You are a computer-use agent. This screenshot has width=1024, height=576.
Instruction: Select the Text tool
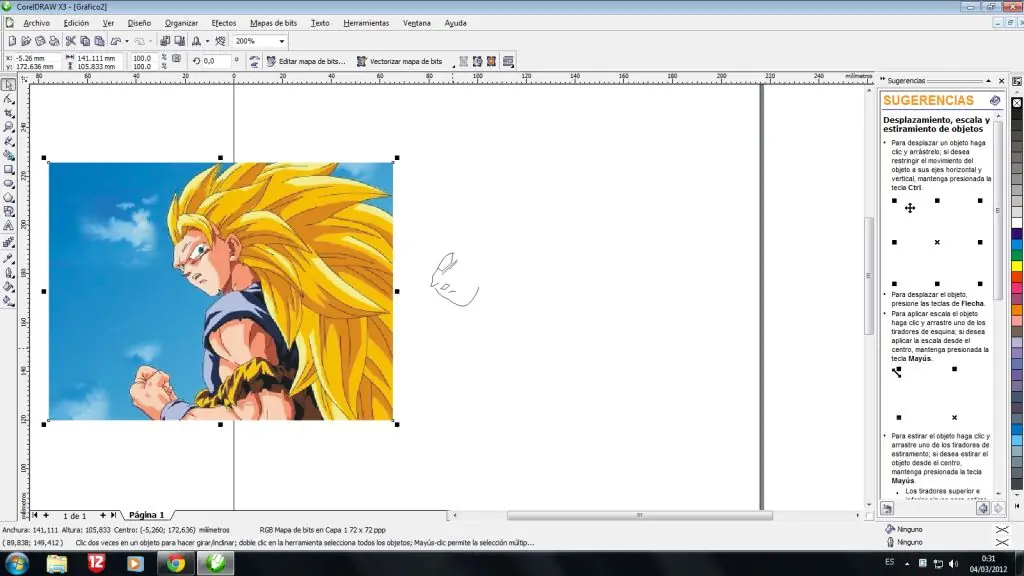(9, 226)
